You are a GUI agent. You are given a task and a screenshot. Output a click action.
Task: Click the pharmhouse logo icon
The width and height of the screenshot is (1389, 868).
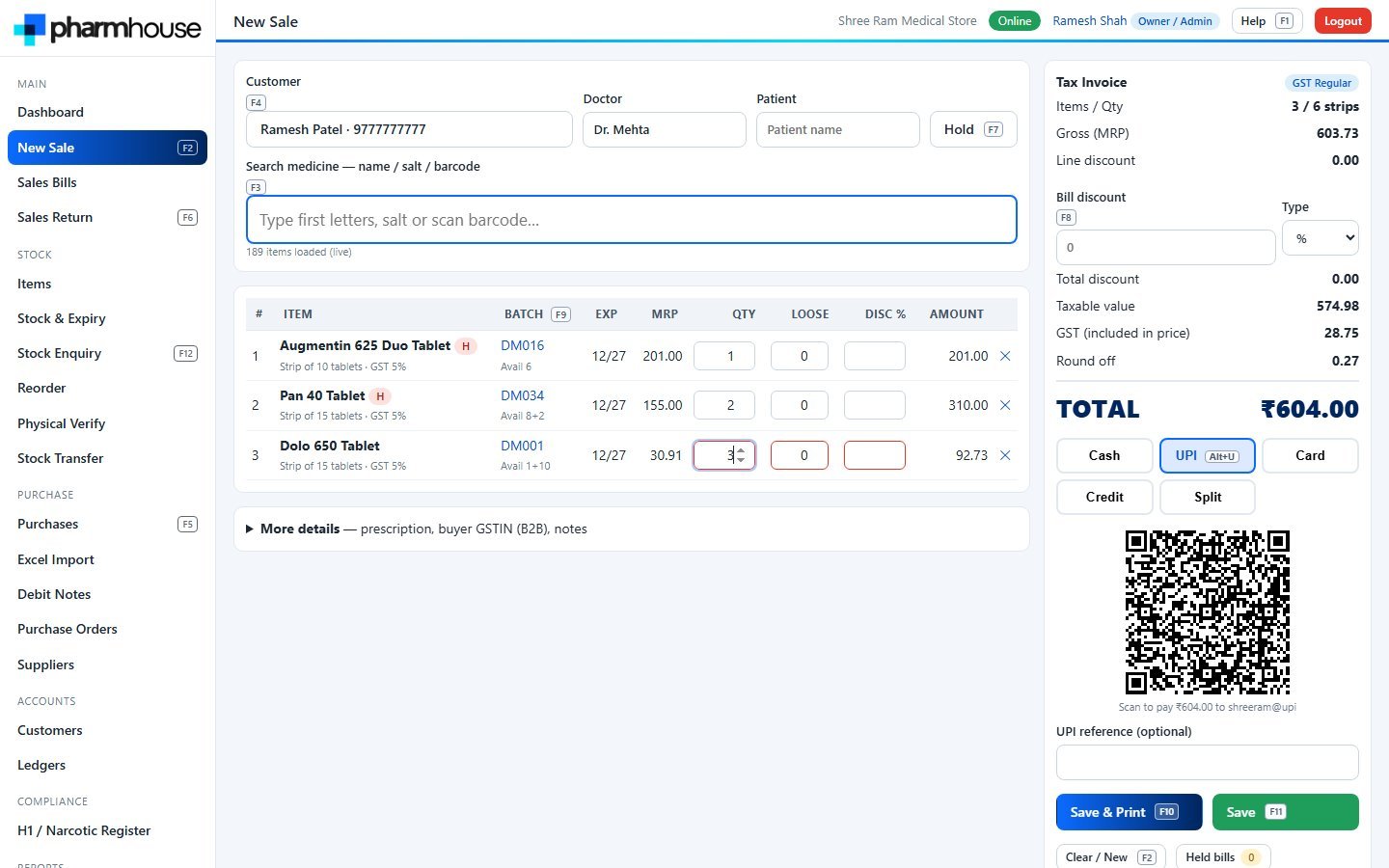pos(29,29)
